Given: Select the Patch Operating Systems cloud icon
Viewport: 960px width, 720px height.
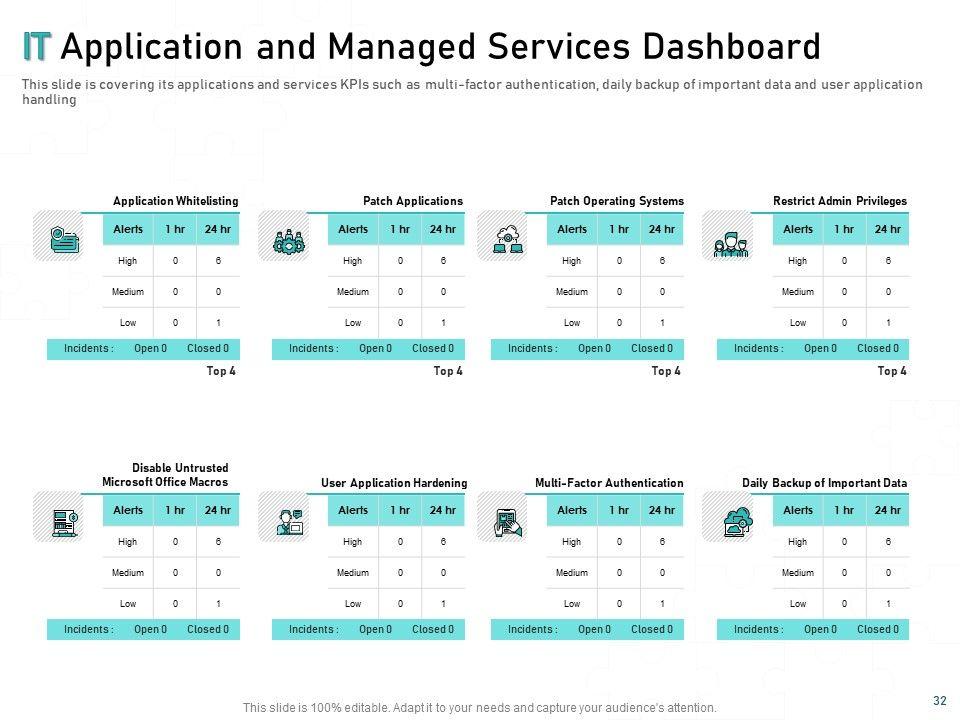Looking at the screenshot, I should click(x=508, y=240).
